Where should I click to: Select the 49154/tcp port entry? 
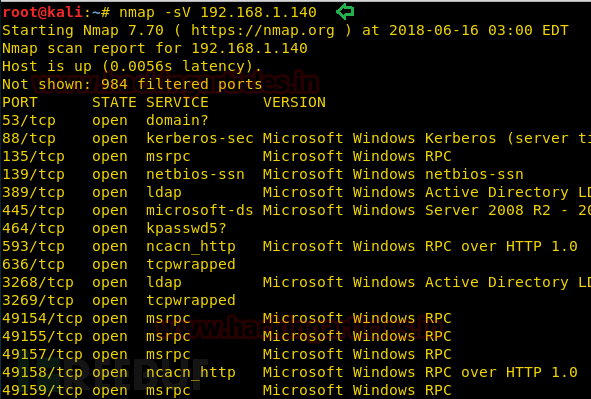coord(42,319)
